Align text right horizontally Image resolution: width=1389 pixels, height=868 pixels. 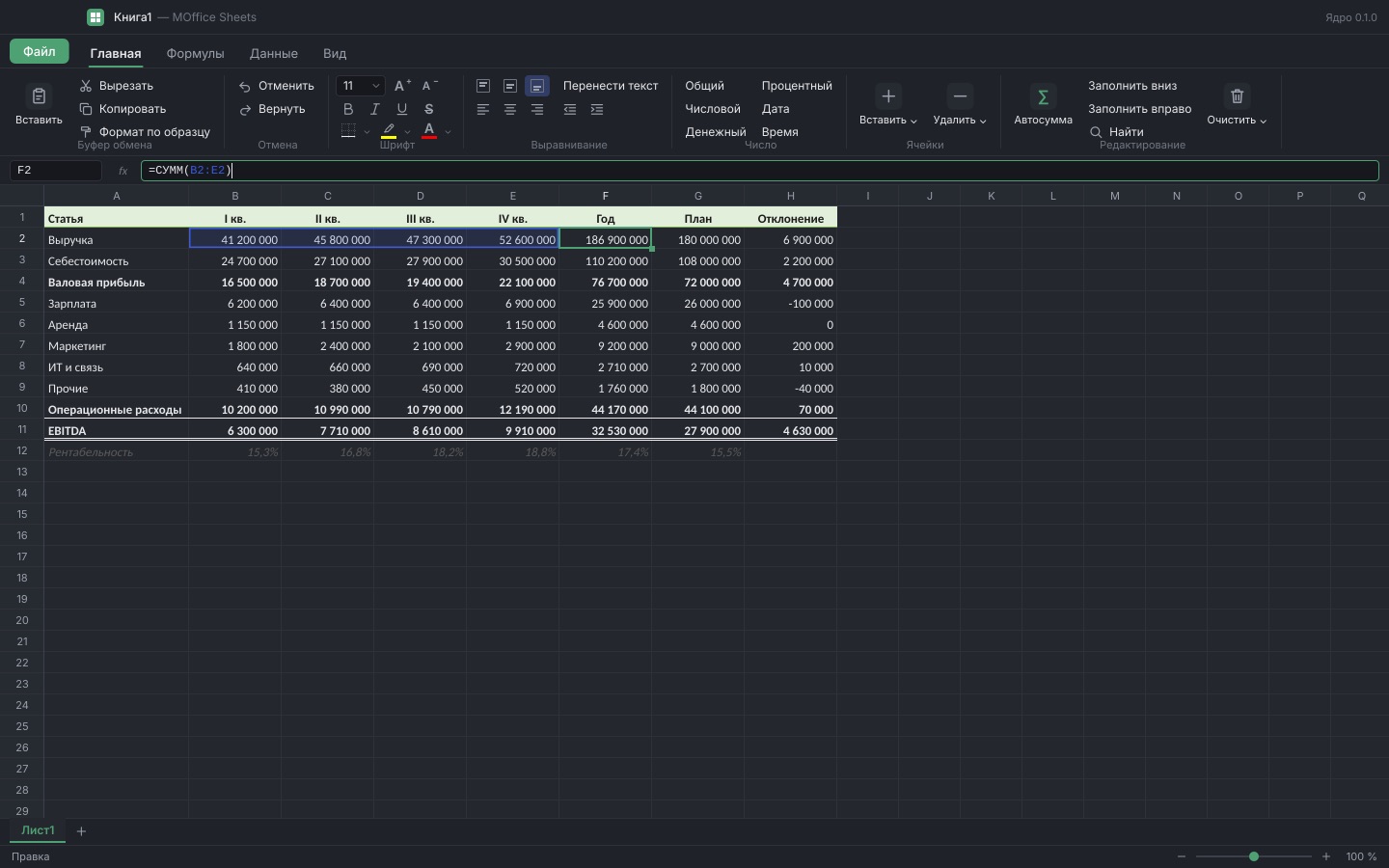coord(537,109)
